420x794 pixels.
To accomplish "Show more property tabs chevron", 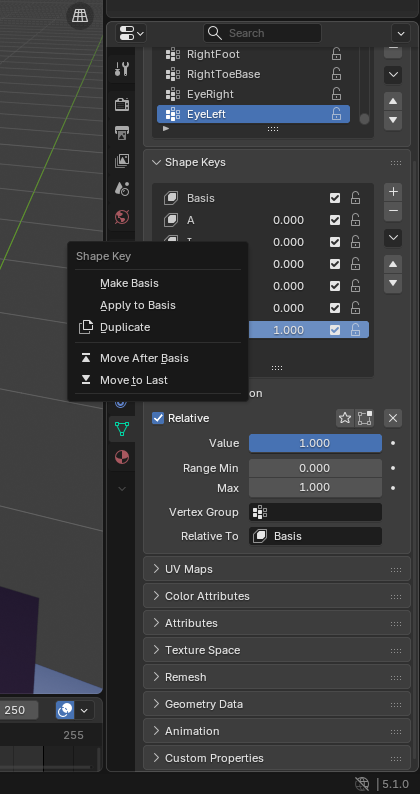I will coord(122,489).
